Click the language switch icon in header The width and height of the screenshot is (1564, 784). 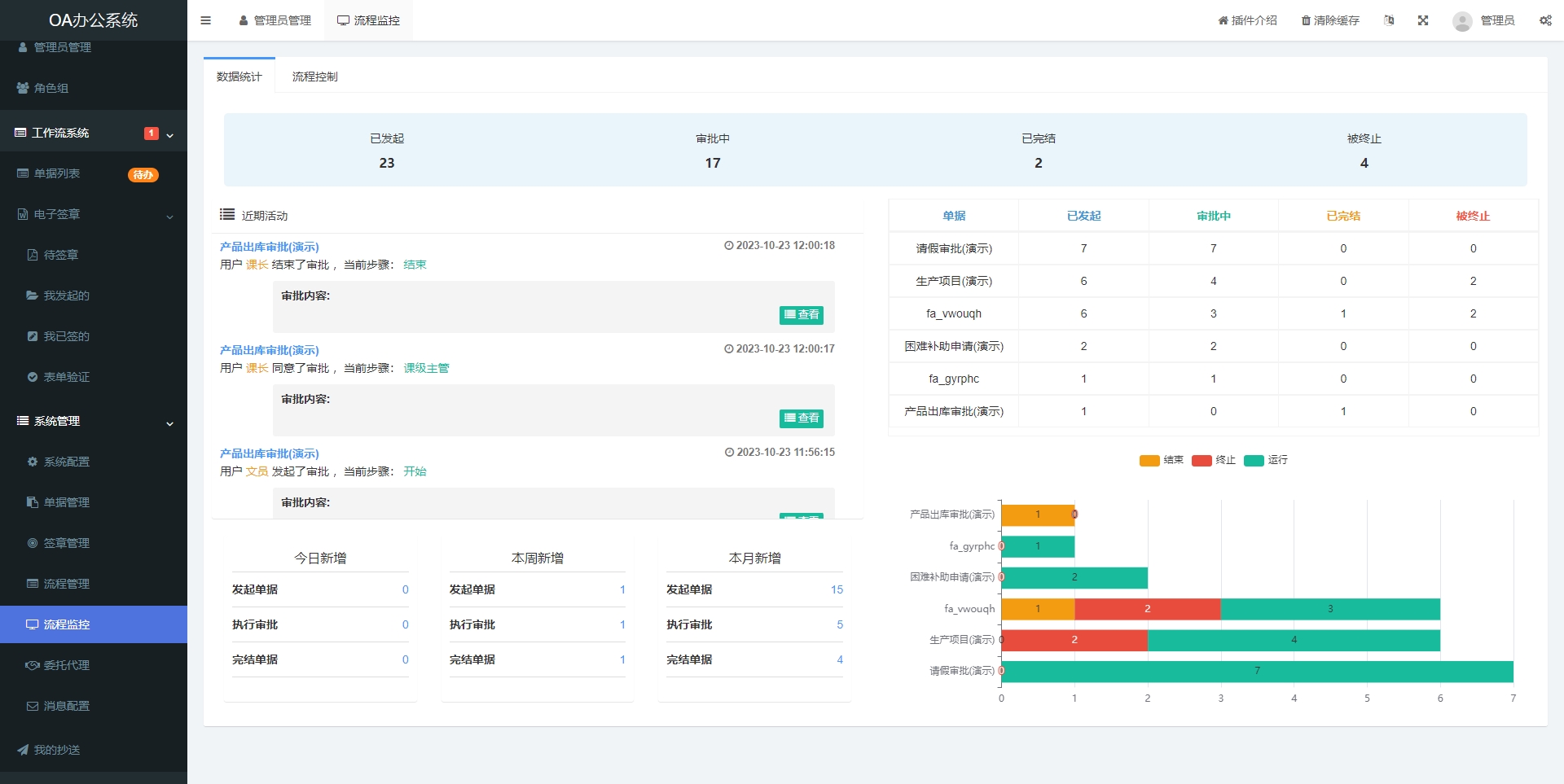click(1389, 20)
